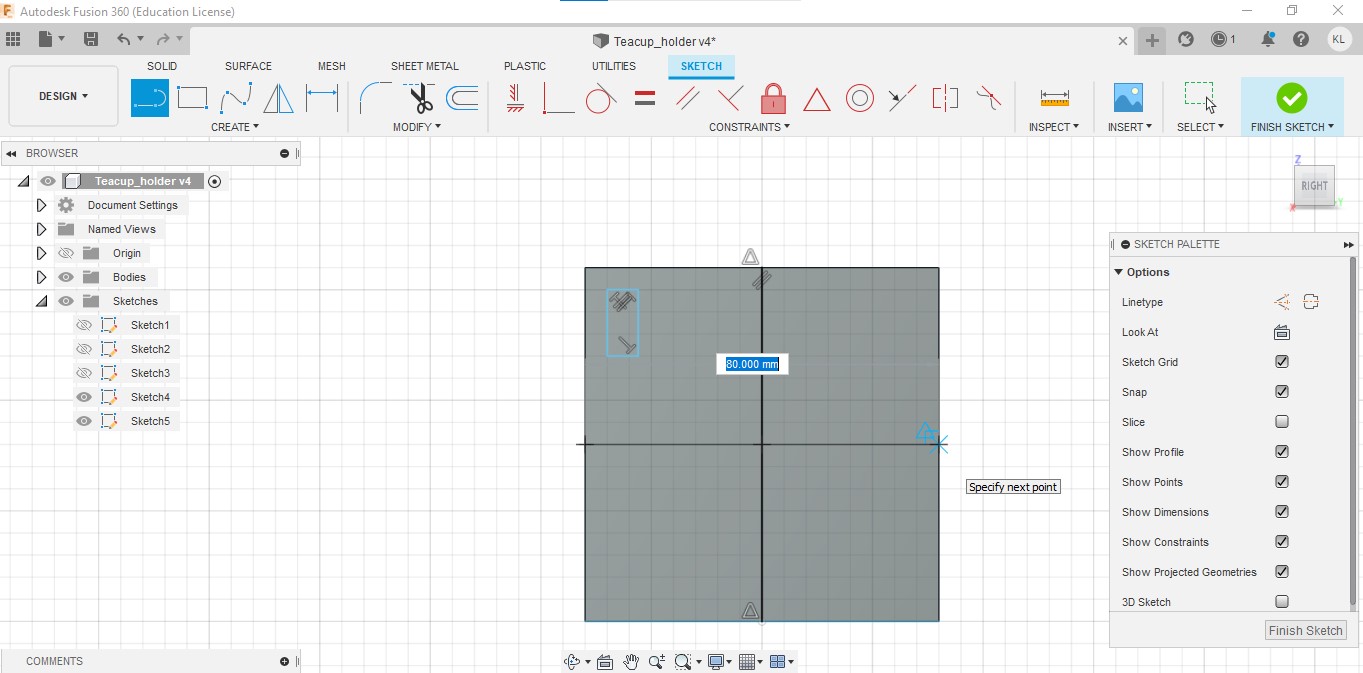Open the DESIGN workspace dropdown
Viewport: 1363px width, 673px height.
click(63, 96)
